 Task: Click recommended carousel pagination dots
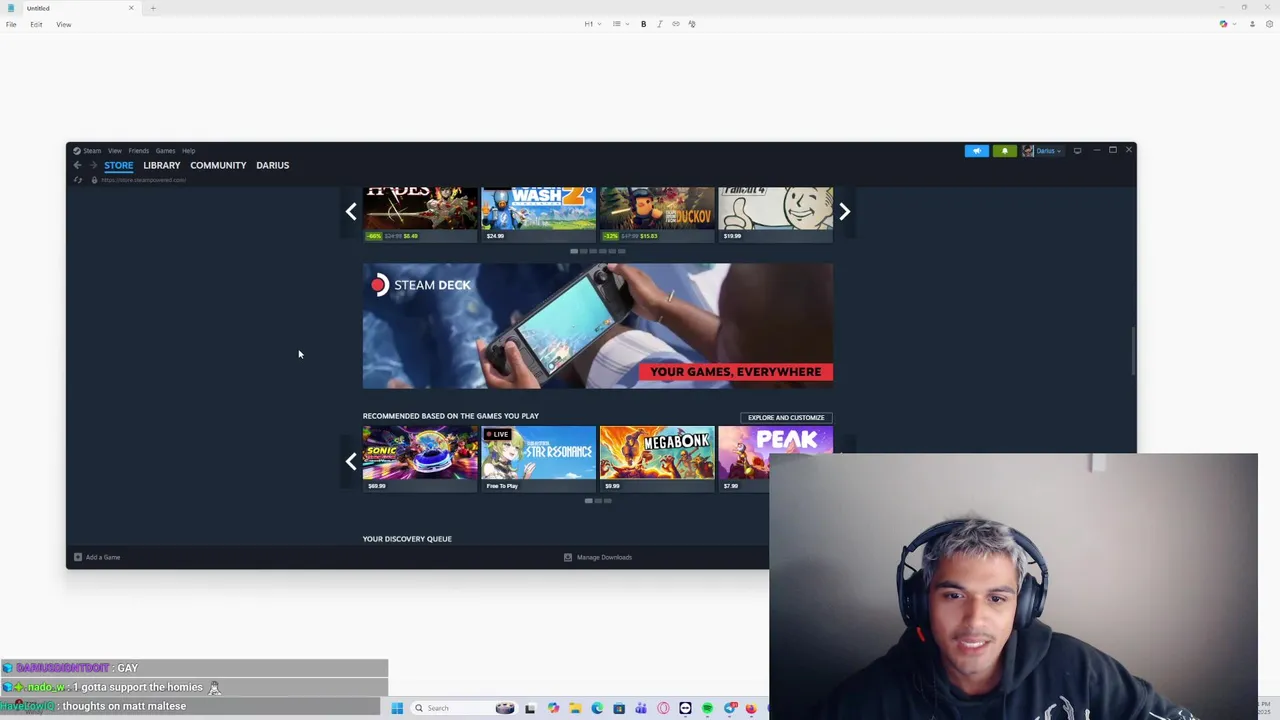598,500
